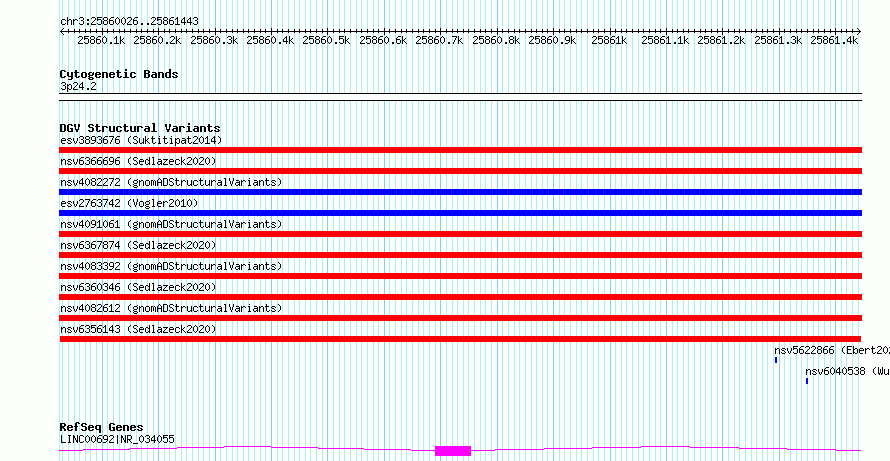
Task: Click the 25860.2k ruler tick label
Action: point(157,40)
